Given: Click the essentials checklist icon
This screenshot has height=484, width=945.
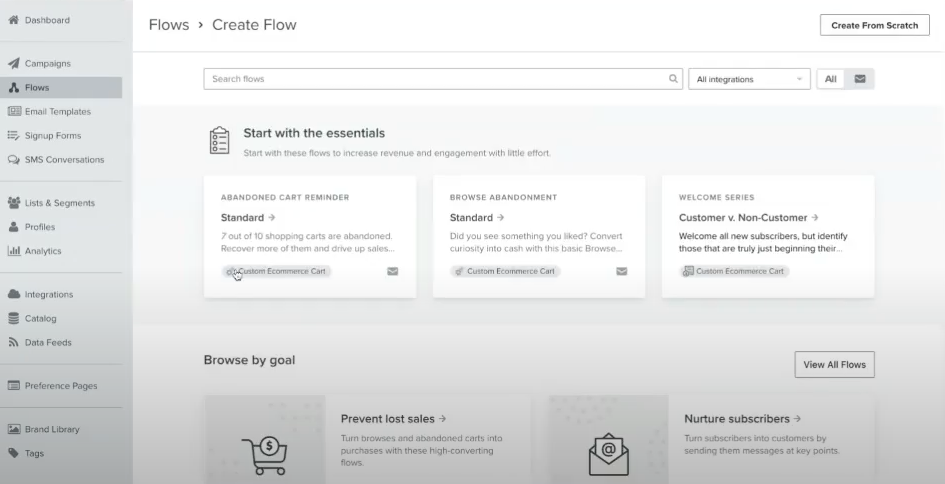Looking at the screenshot, I should point(219,142).
